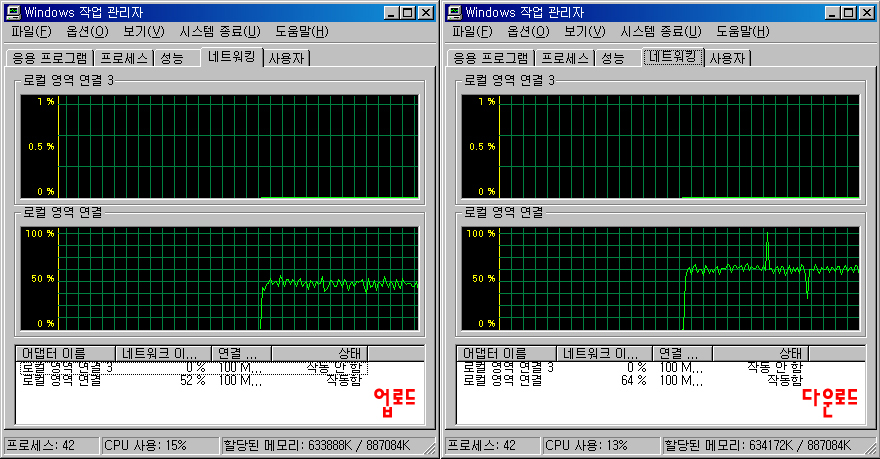880x459 pixels.
Task: Sort by 네트워크 이... column in left window
Action: tap(163, 354)
